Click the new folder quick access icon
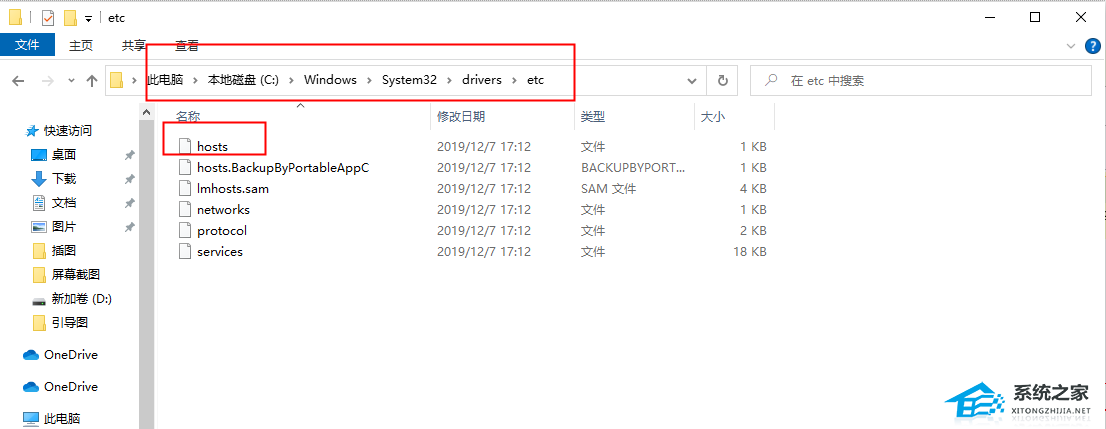The width and height of the screenshot is (1106, 429). [x=70, y=18]
